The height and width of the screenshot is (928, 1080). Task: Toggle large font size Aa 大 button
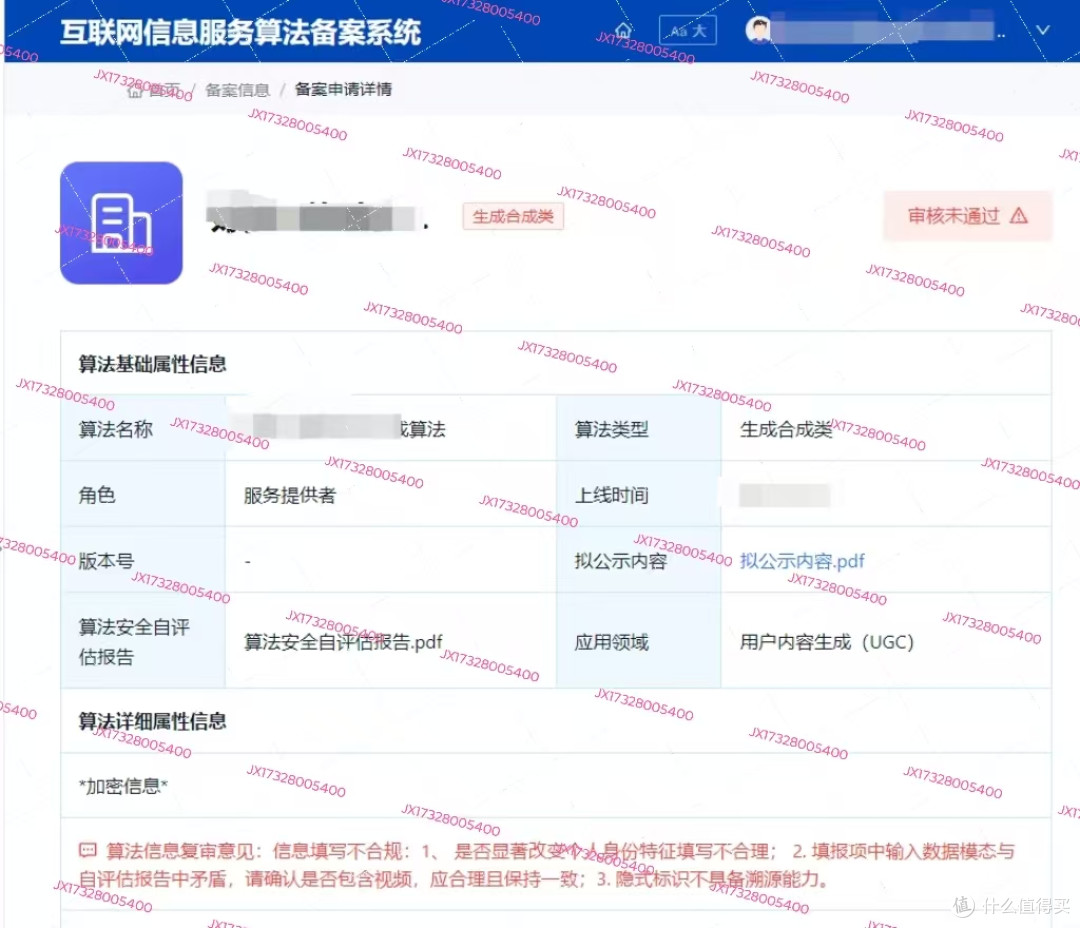[687, 30]
